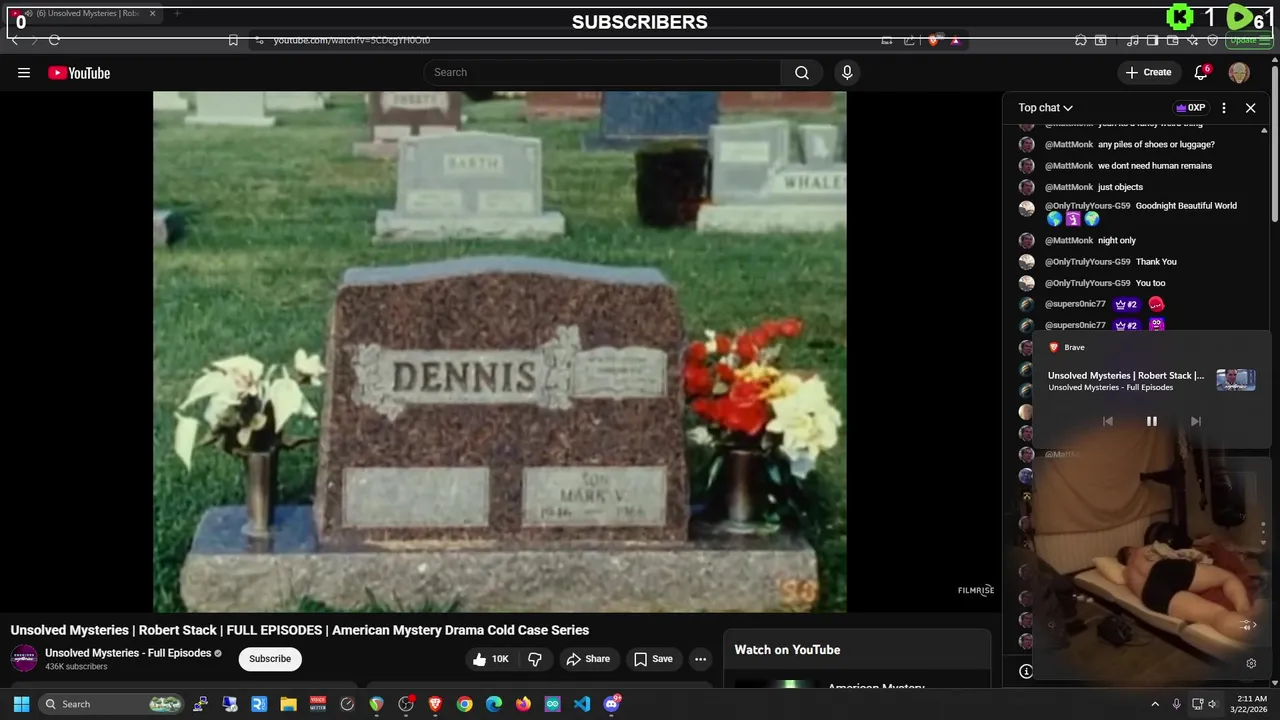Screen dimensions: 1280x720
Task: Open Brave playlist music note icon
Action: (1132, 40)
